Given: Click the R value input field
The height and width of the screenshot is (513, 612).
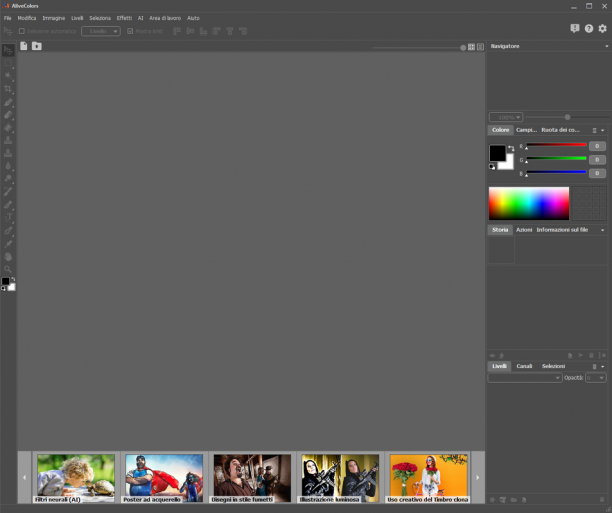Looking at the screenshot, I should 597,146.
